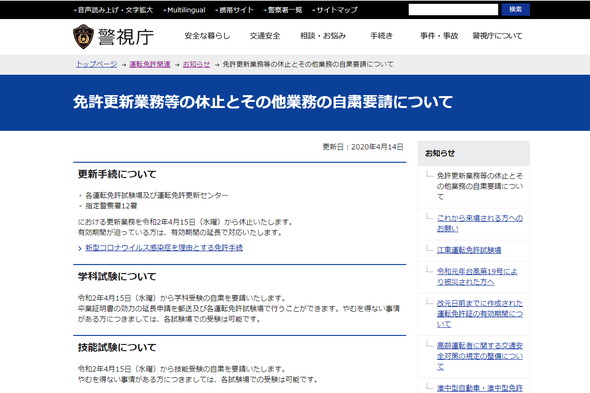Open 警視庁について menu

click(x=497, y=36)
